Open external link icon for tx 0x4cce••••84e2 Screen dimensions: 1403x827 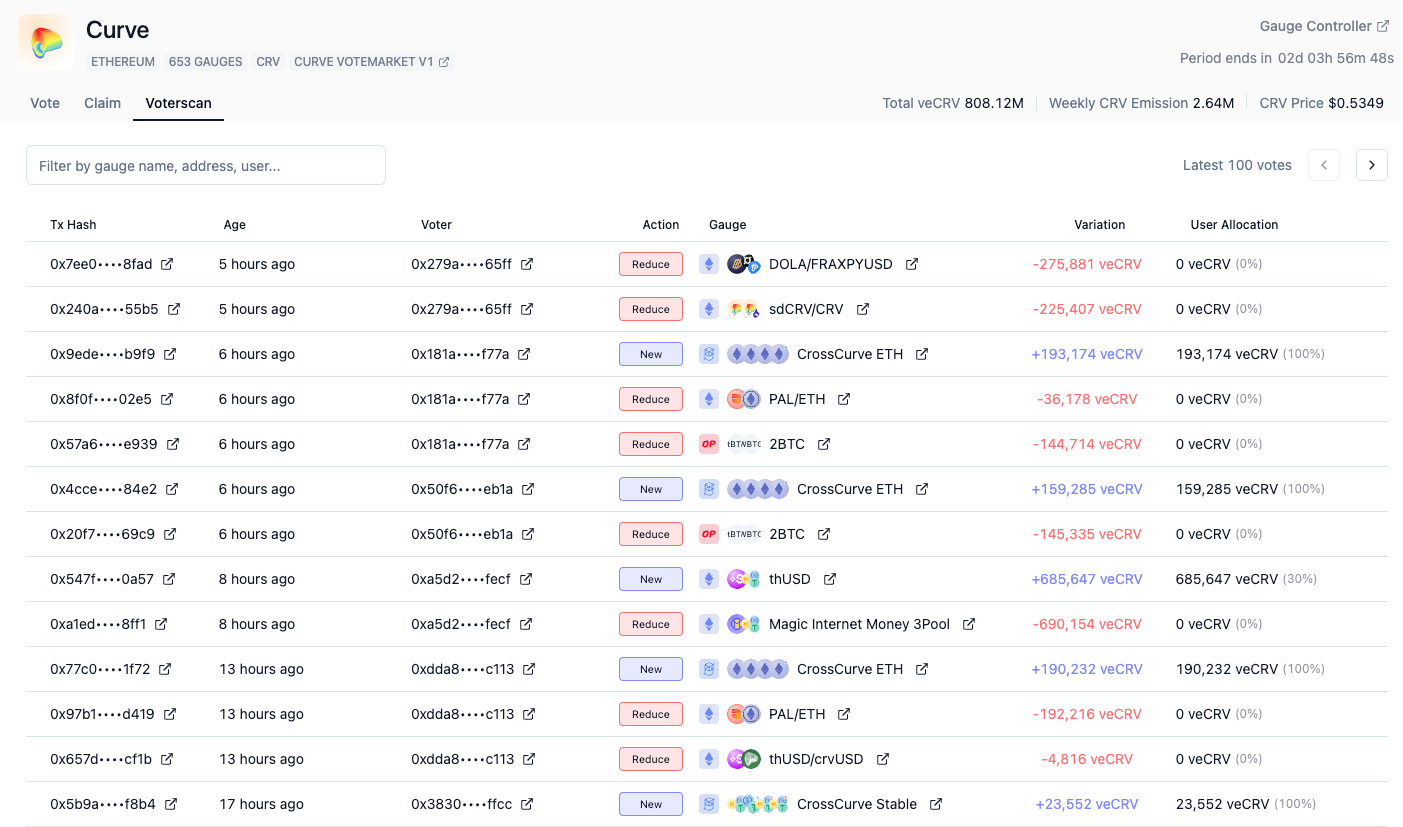(x=172, y=489)
